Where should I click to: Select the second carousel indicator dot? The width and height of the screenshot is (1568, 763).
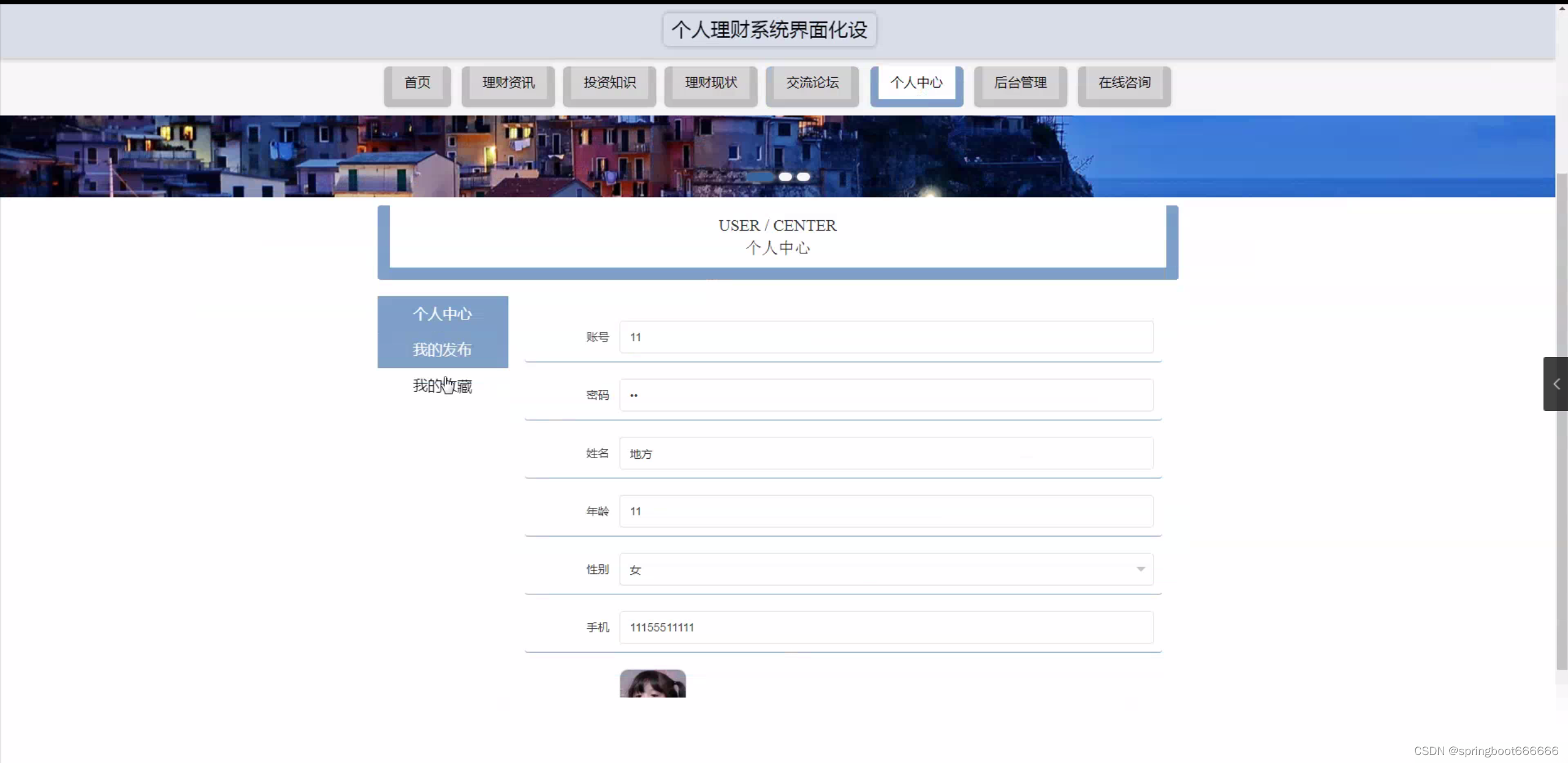click(x=785, y=177)
